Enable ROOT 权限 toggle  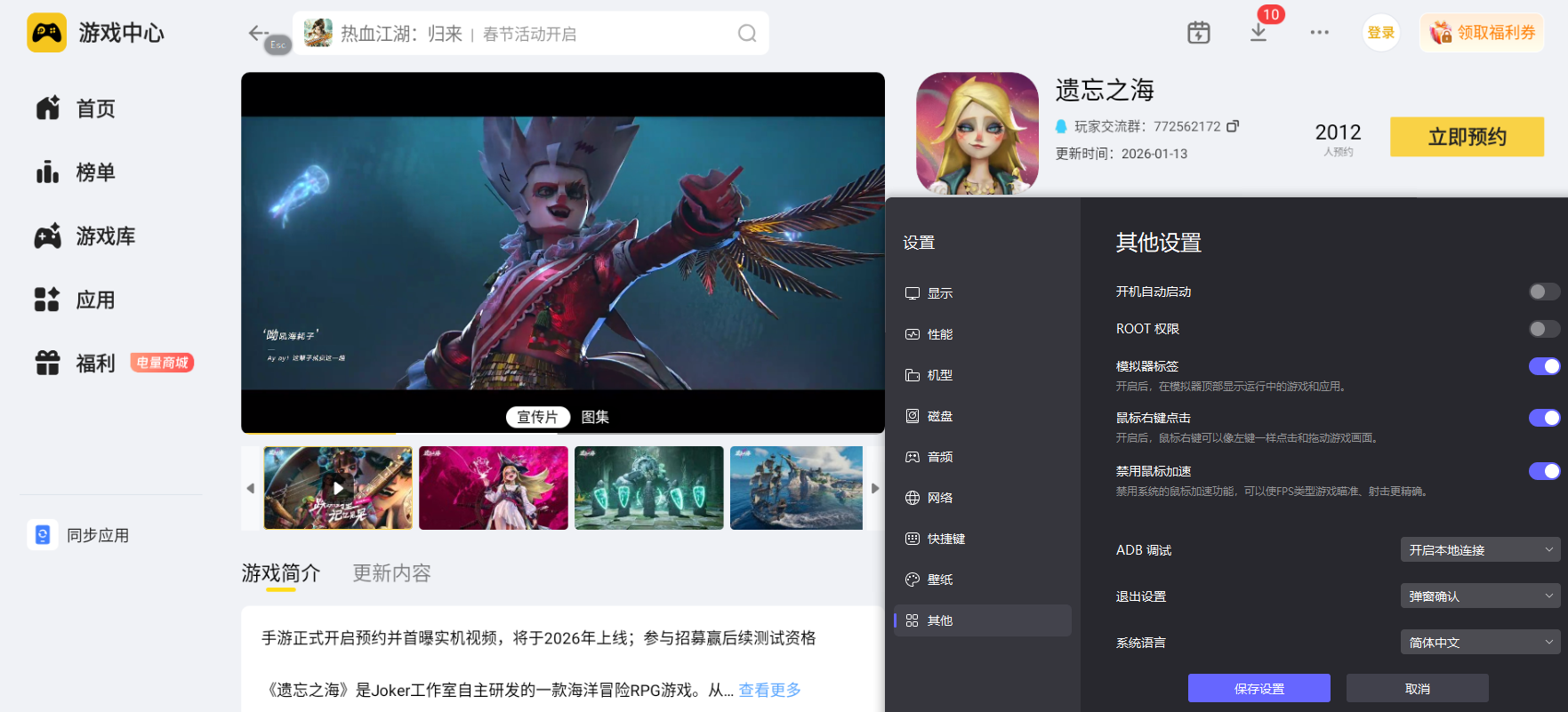point(1544,329)
